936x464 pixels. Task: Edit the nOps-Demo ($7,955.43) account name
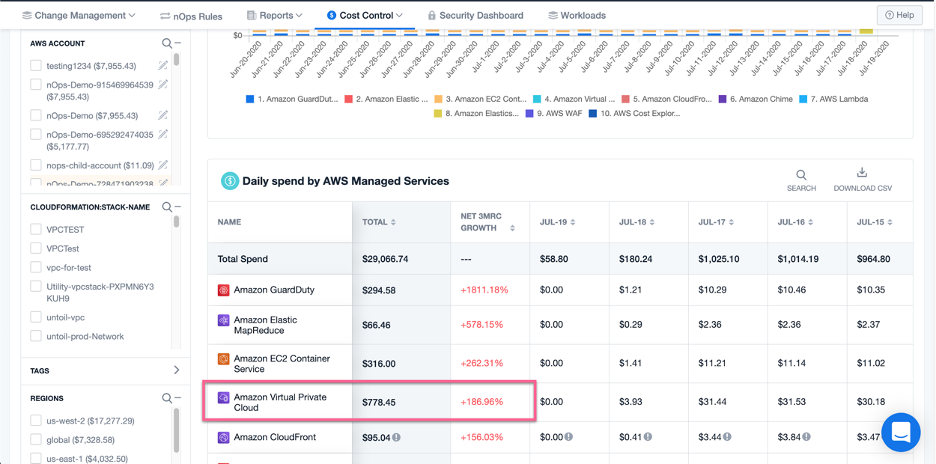click(162, 115)
